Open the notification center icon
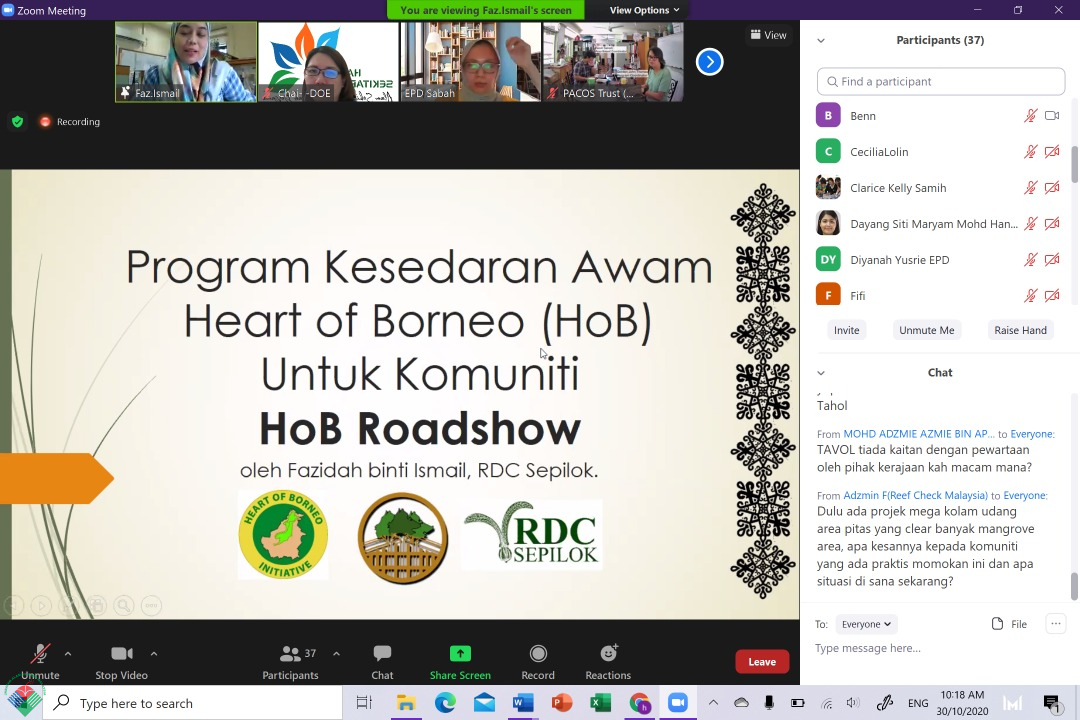Screen dimensions: 1080x720 pos(1052,703)
